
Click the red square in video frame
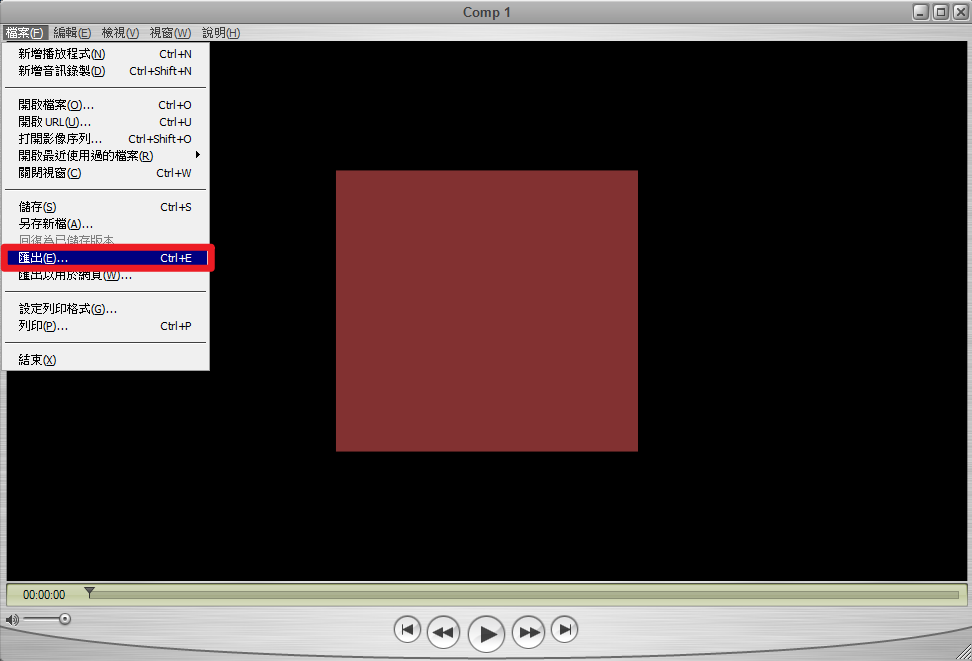[x=487, y=311]
